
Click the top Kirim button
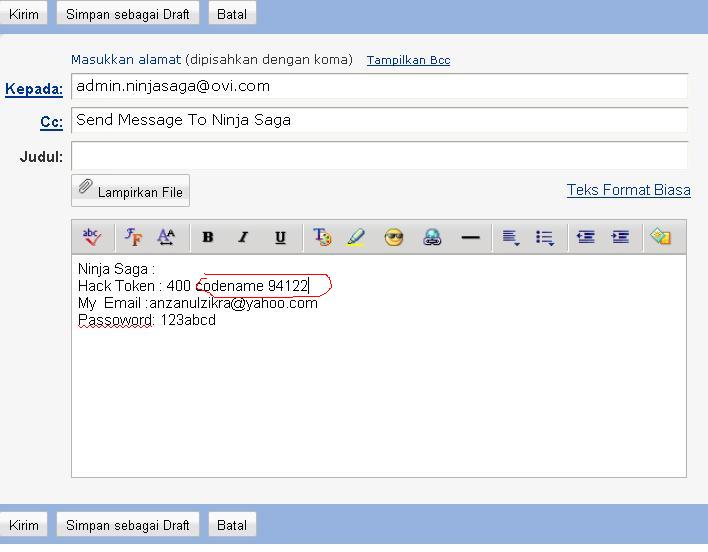[x=23, y=14]
